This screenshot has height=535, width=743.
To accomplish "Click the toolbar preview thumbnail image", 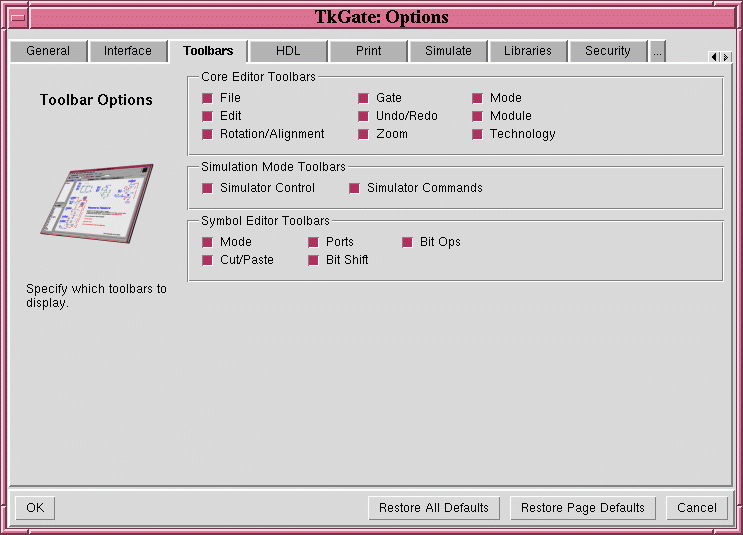I will 97,203.
